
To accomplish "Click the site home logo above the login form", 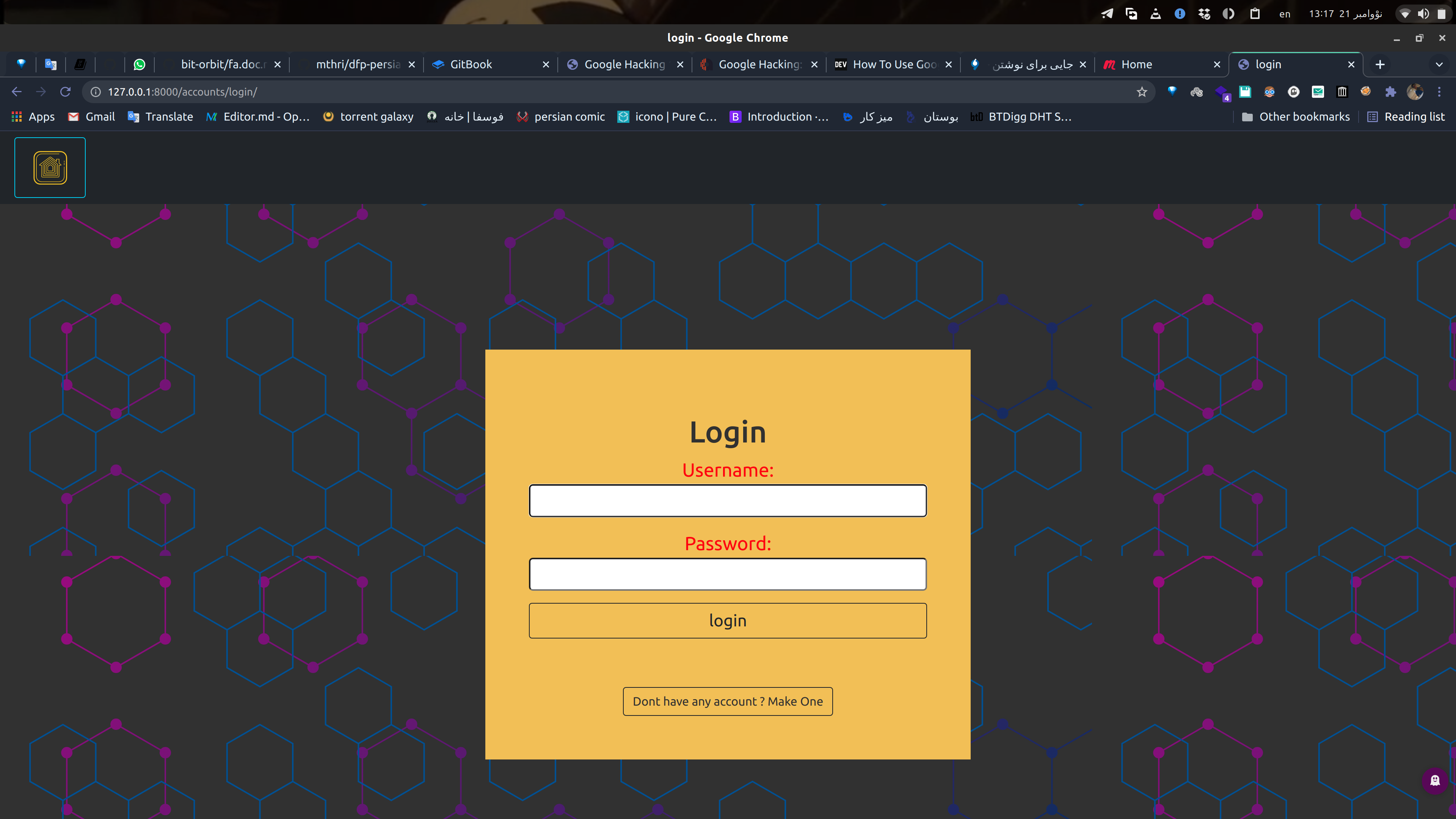I will click(50, 167).
